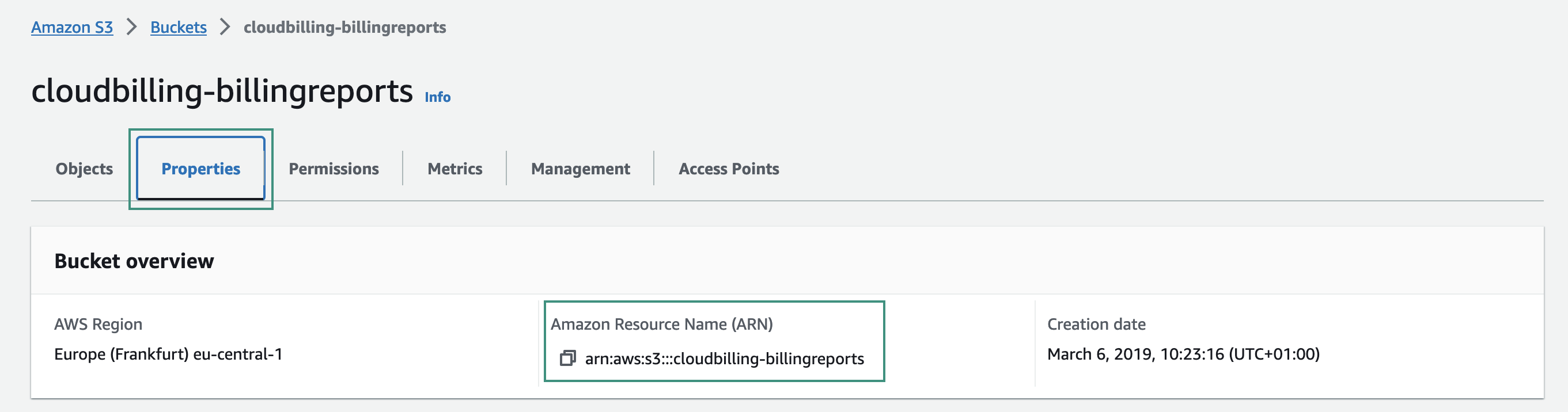Image resolution: width=1568 pixels, height=412 pixels.
Task: Open the Buckets list from breadcrumb
Action: point(178,28)
